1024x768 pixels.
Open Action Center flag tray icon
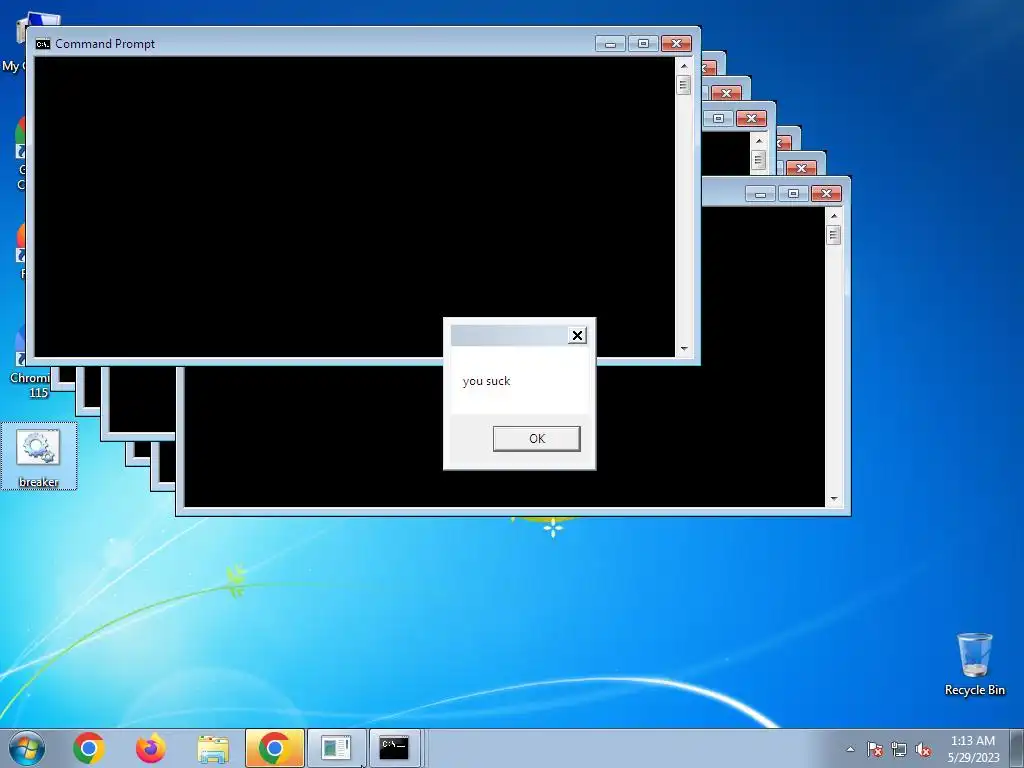point(874,749)
